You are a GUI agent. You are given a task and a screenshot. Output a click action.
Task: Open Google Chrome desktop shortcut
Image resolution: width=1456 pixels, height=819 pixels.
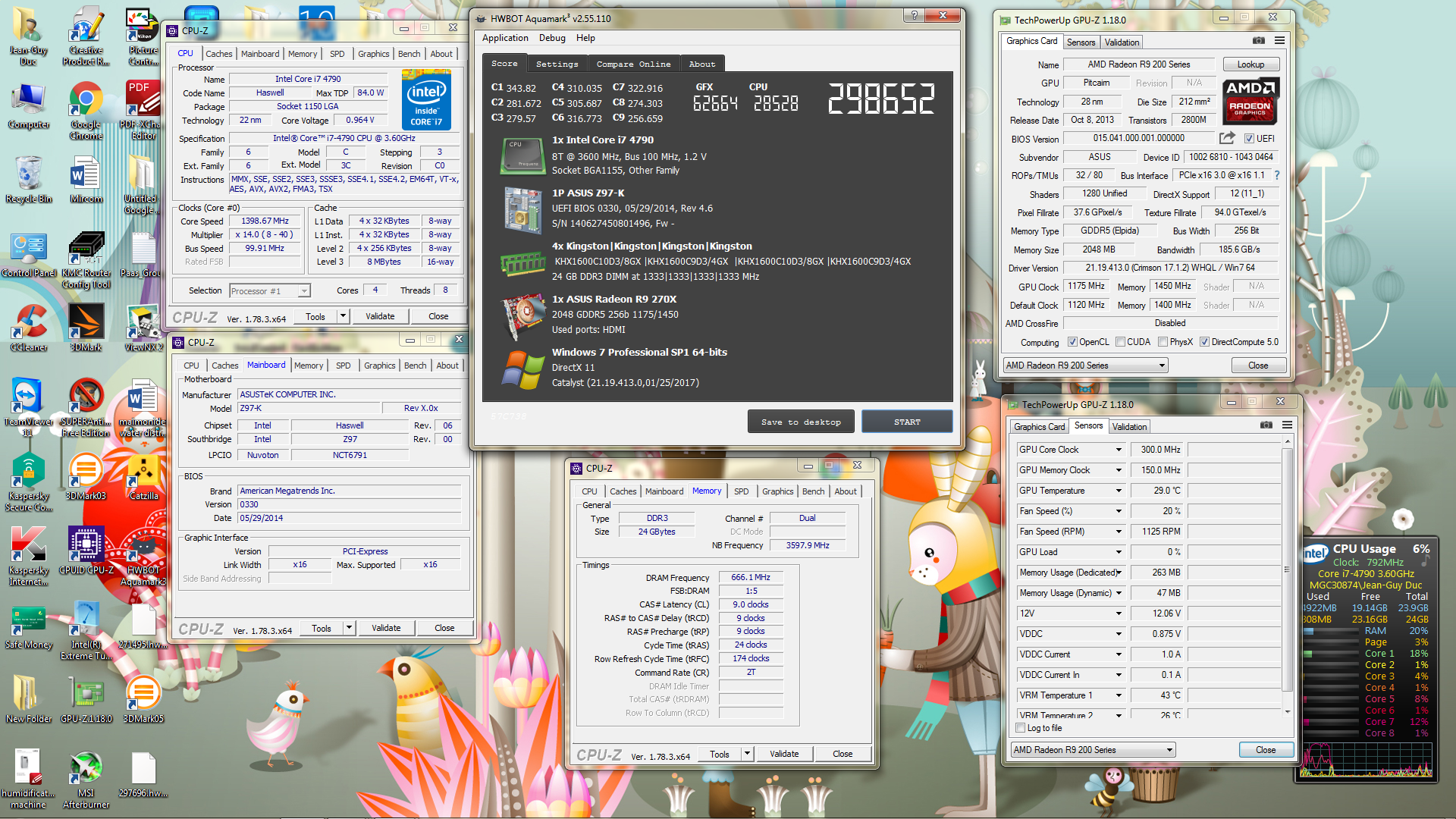click(86, 110)
